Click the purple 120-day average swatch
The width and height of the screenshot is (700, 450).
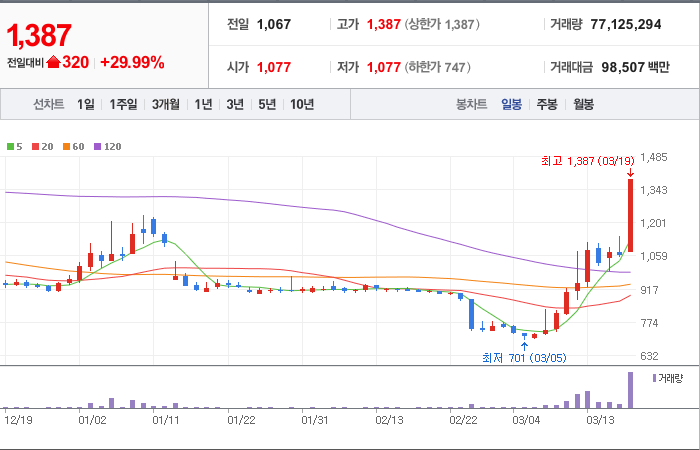tap(98, 146)
